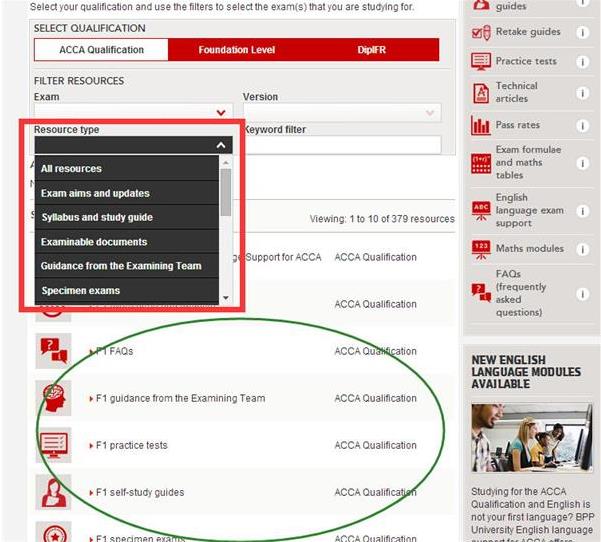Open the Pass rates sidebar link
Image resolution: width=601 pixels, height=542 pixels.
click(517, 125)
